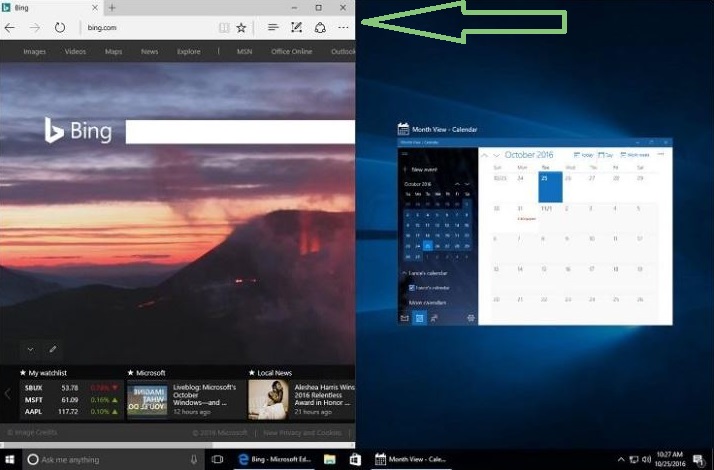Add bing.com to favorites with star icon
The image size is (714, 470).
(241, 28)
